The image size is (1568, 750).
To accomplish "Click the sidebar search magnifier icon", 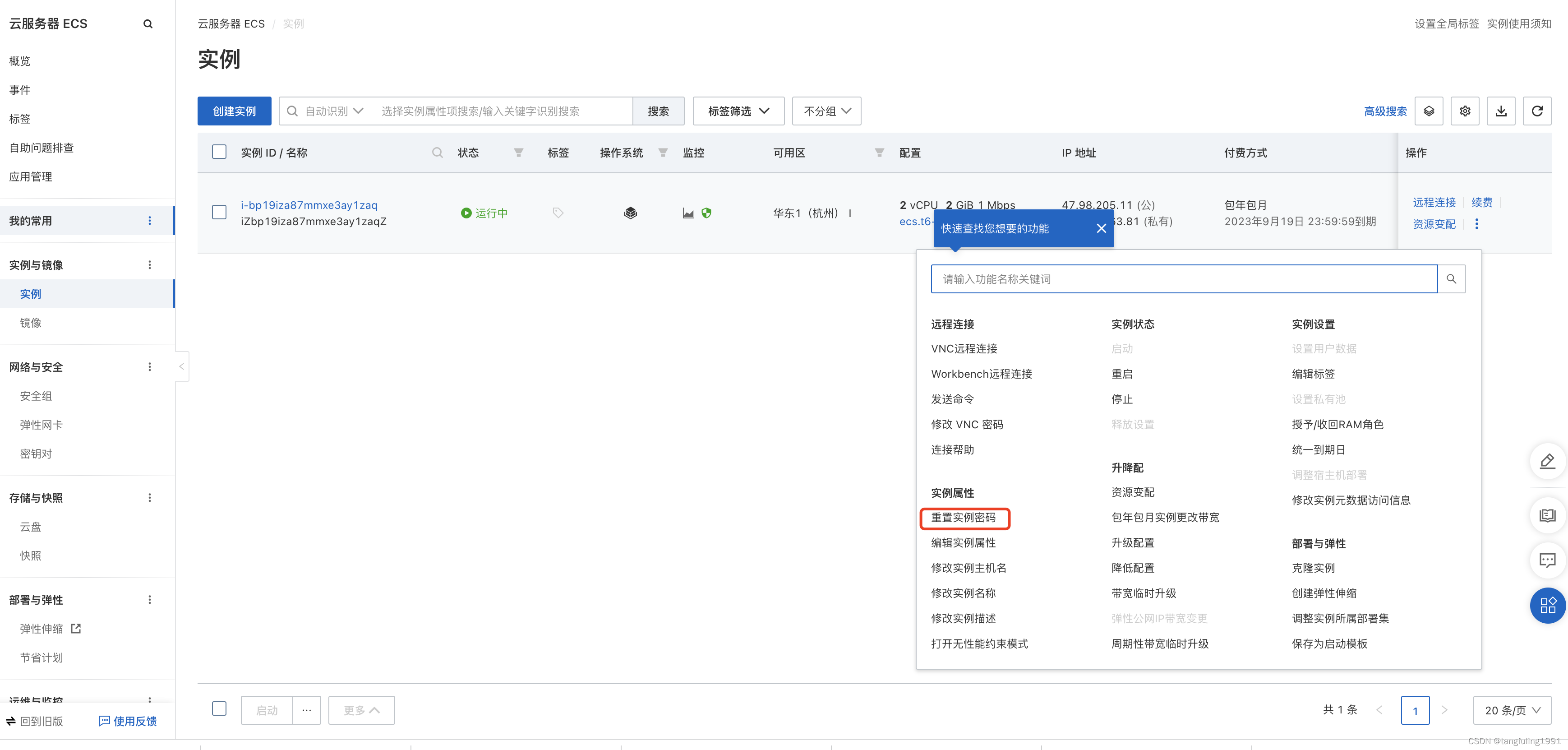I will pos(148,24).
